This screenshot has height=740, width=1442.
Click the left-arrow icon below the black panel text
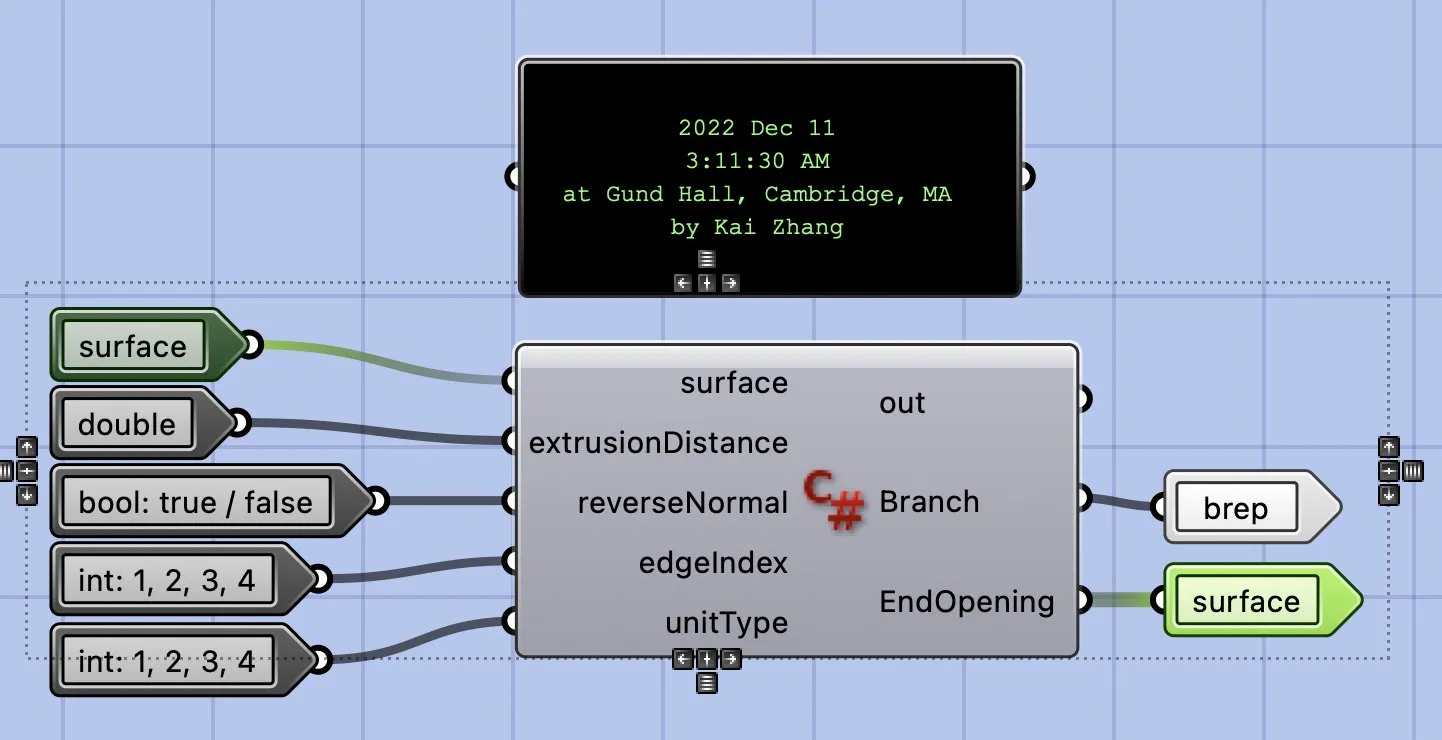[x=683, y=283]
